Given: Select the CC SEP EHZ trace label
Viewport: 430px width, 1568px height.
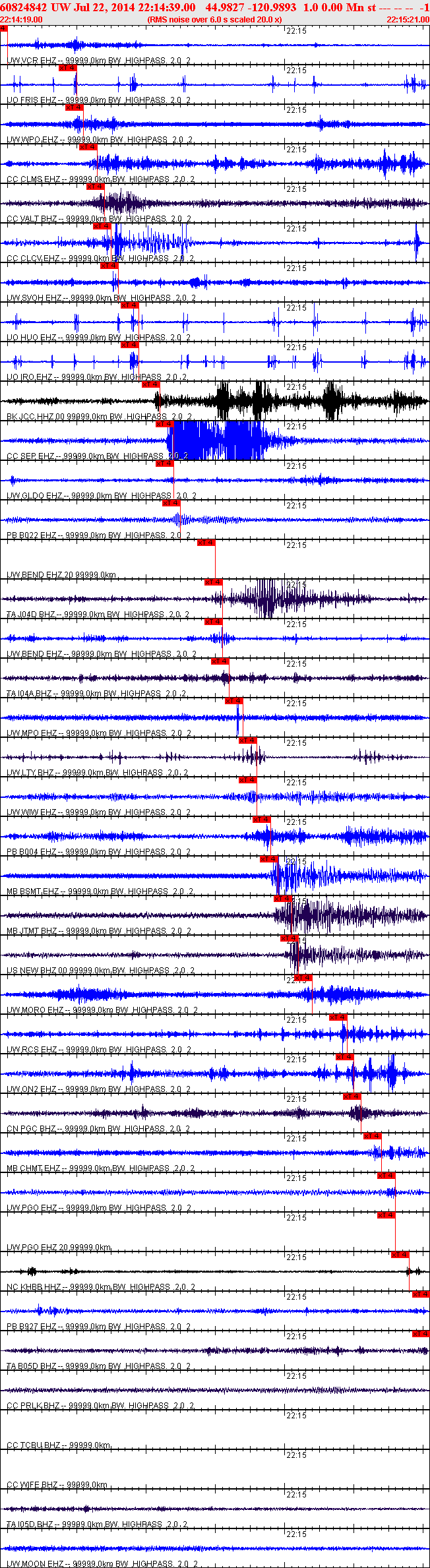Looking at the screenshot, I should [98, 456].
